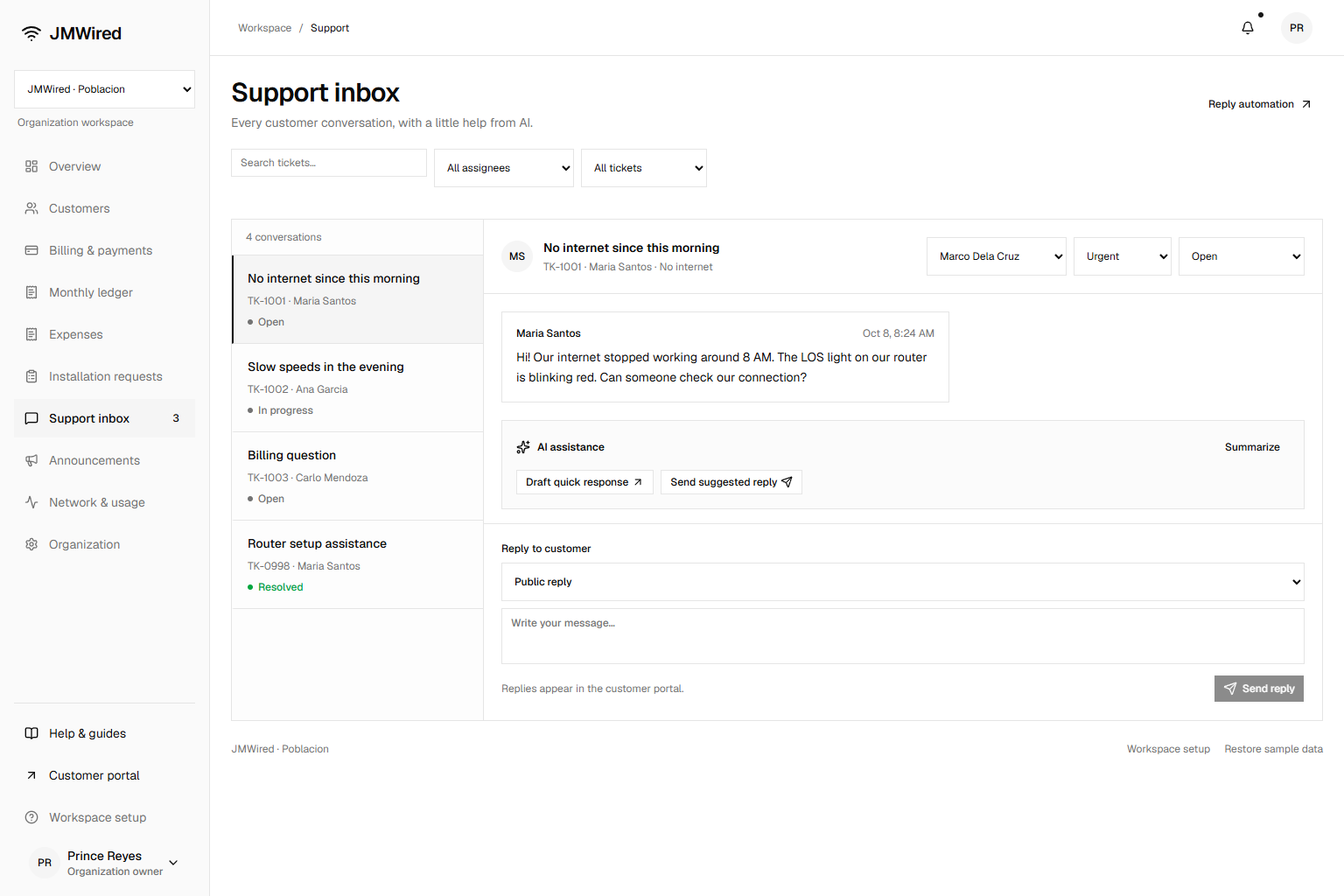Navigate to Installation requests
The image size is (1344, 896).
(104, 376)
